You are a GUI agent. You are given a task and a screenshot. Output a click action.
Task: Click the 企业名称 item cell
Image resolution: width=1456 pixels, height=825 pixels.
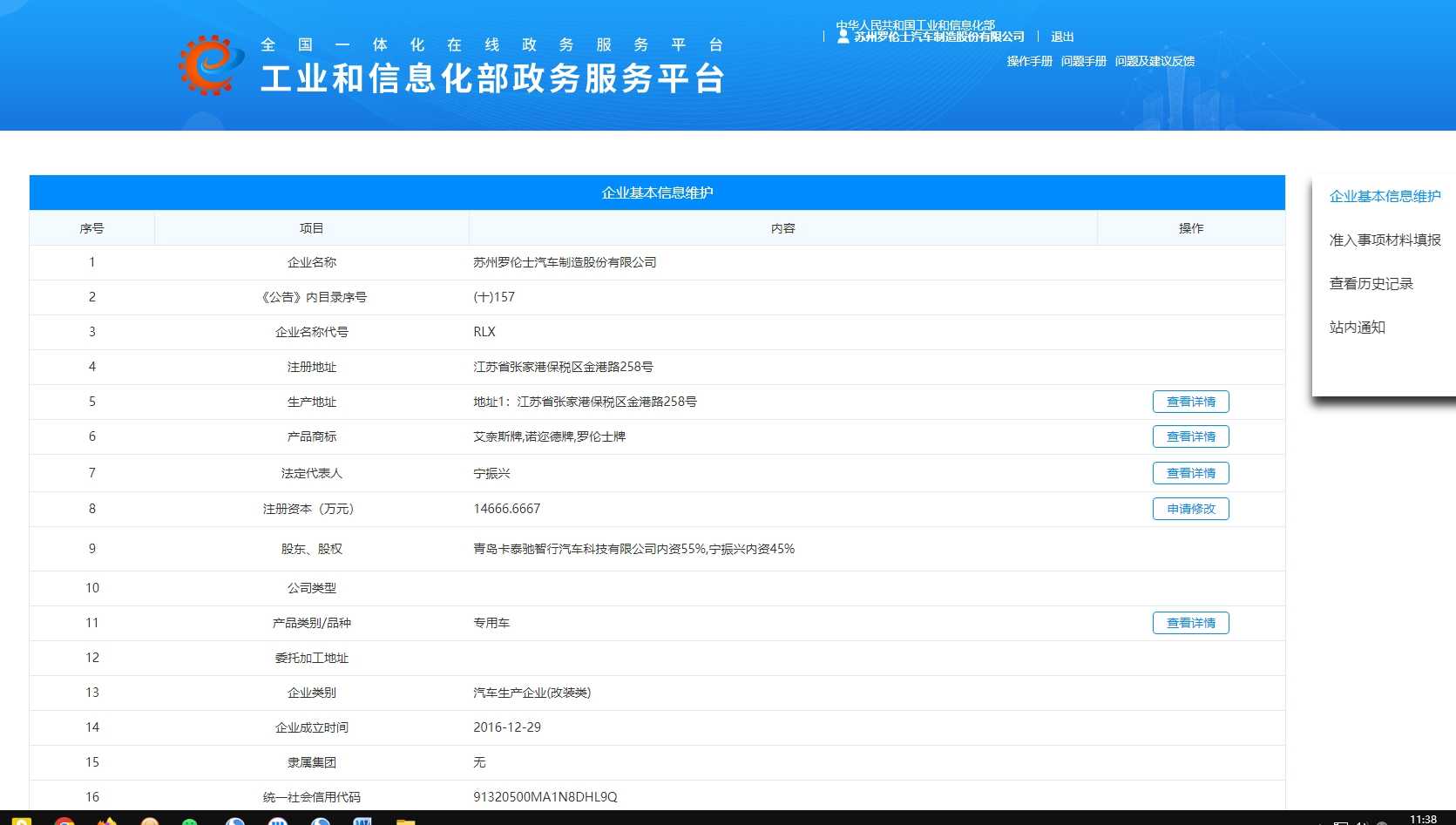[x=311, y=262]
